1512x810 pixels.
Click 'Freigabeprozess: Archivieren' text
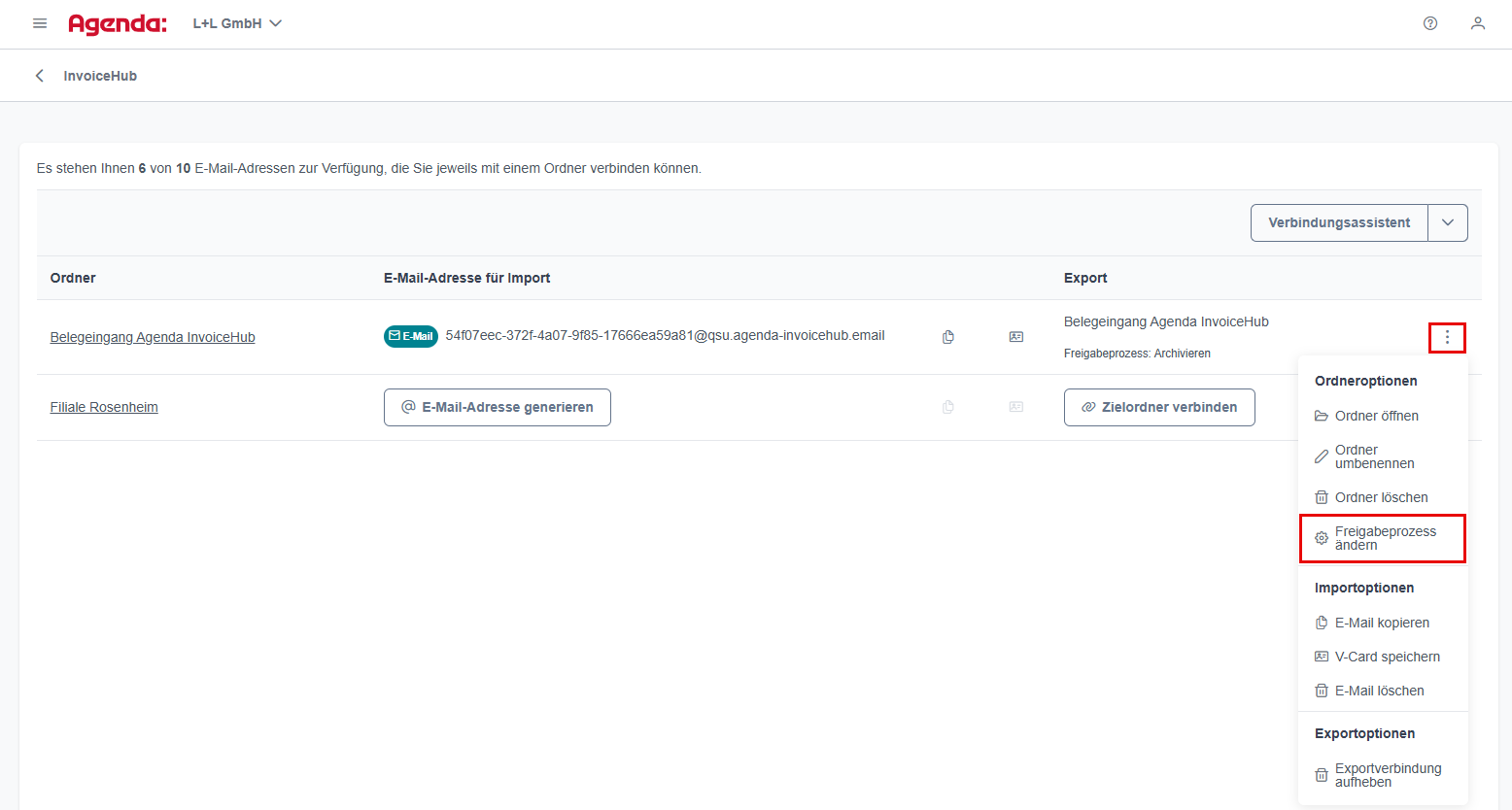click(1137, 354)
